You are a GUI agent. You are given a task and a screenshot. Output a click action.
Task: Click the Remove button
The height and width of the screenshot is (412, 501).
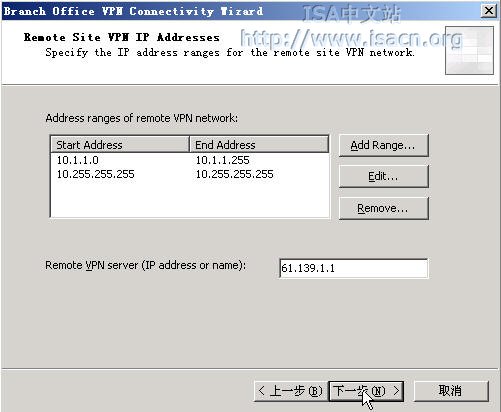click(x=383, y=208)
